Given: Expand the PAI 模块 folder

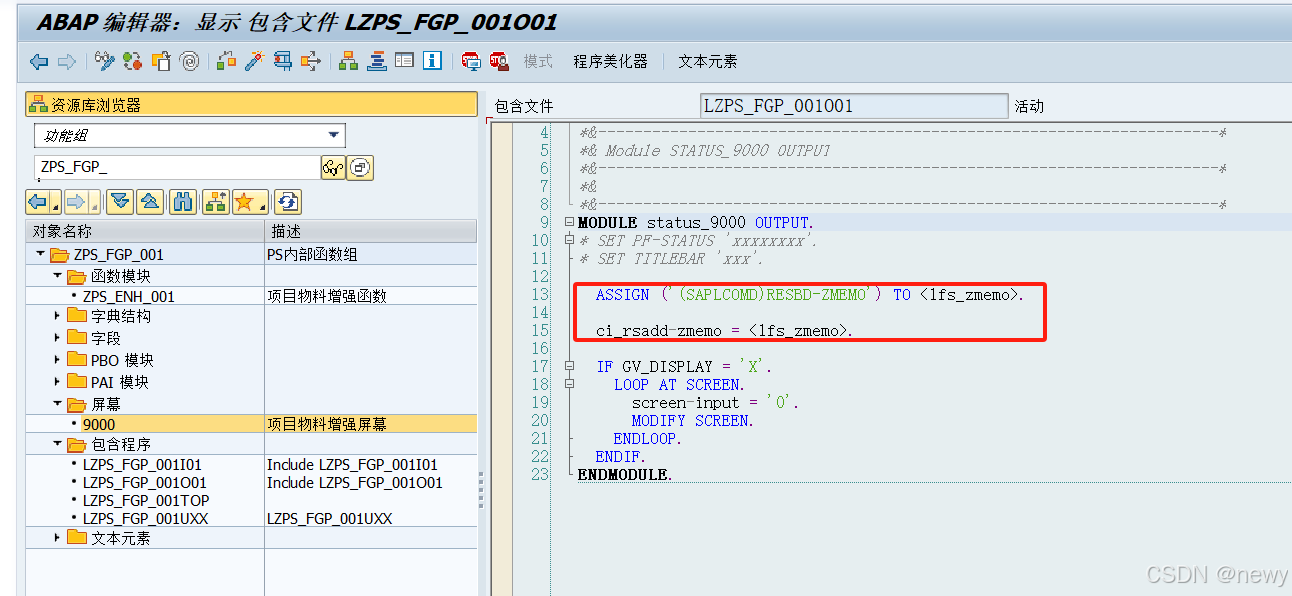Looking at the screenshot, I should 57,382.
